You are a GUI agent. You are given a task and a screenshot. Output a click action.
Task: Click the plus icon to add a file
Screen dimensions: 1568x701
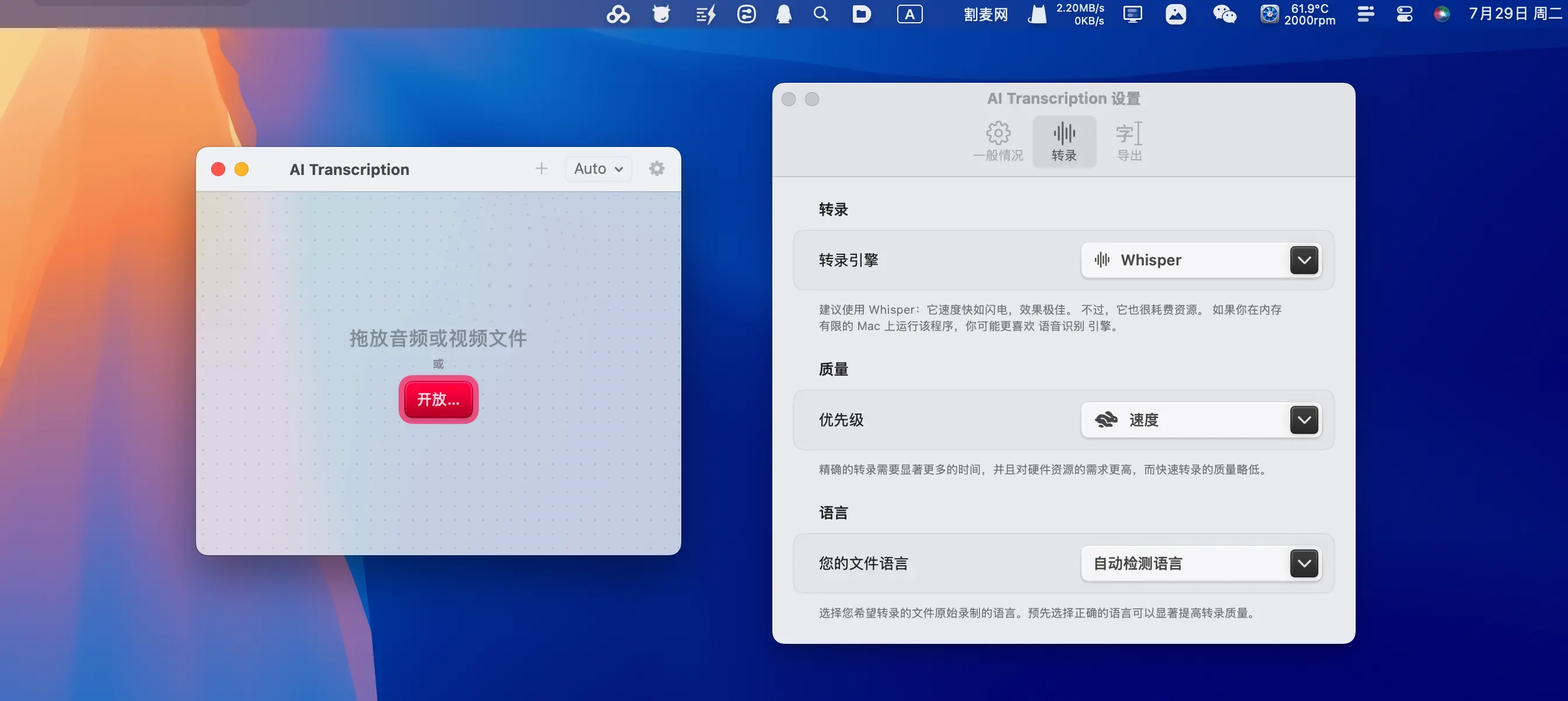541,169
